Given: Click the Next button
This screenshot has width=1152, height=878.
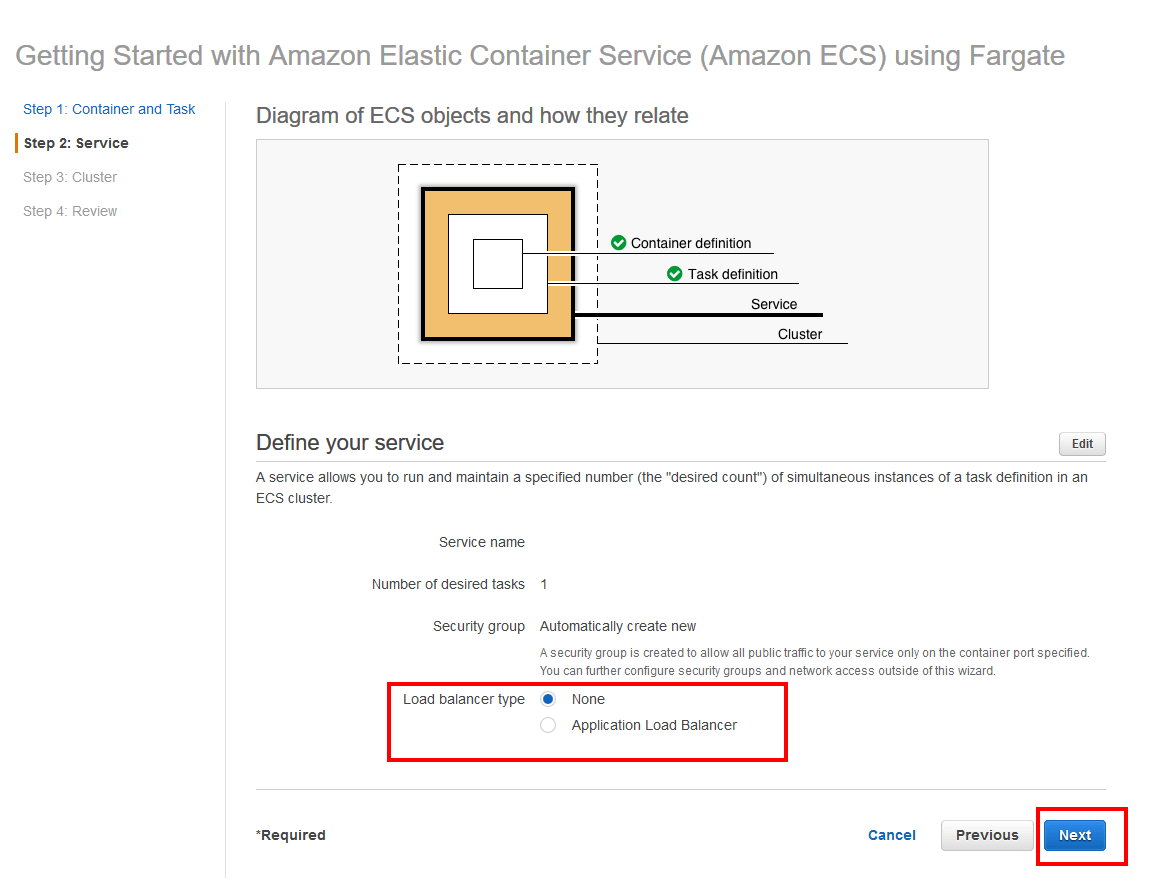Looking at the screenshot, I should coord(1074,835).
